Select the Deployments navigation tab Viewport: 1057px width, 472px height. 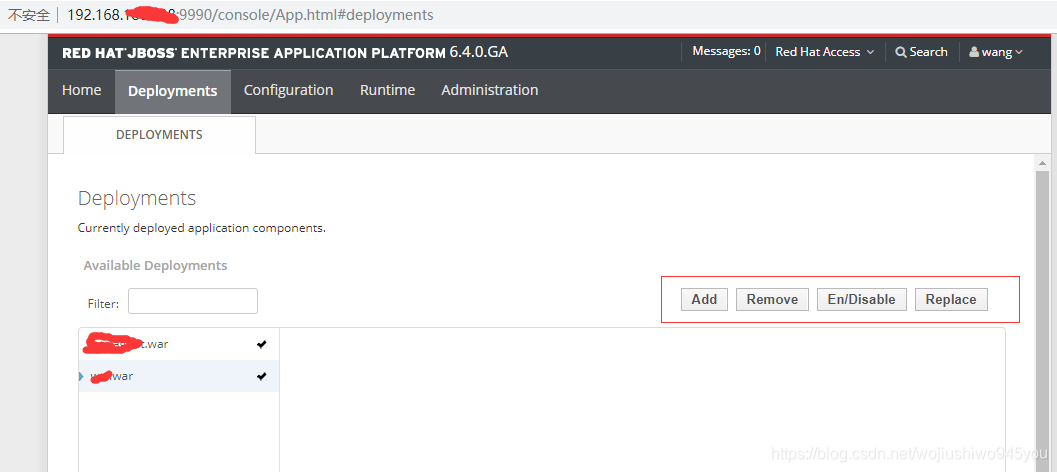click(x=173, y=91)
